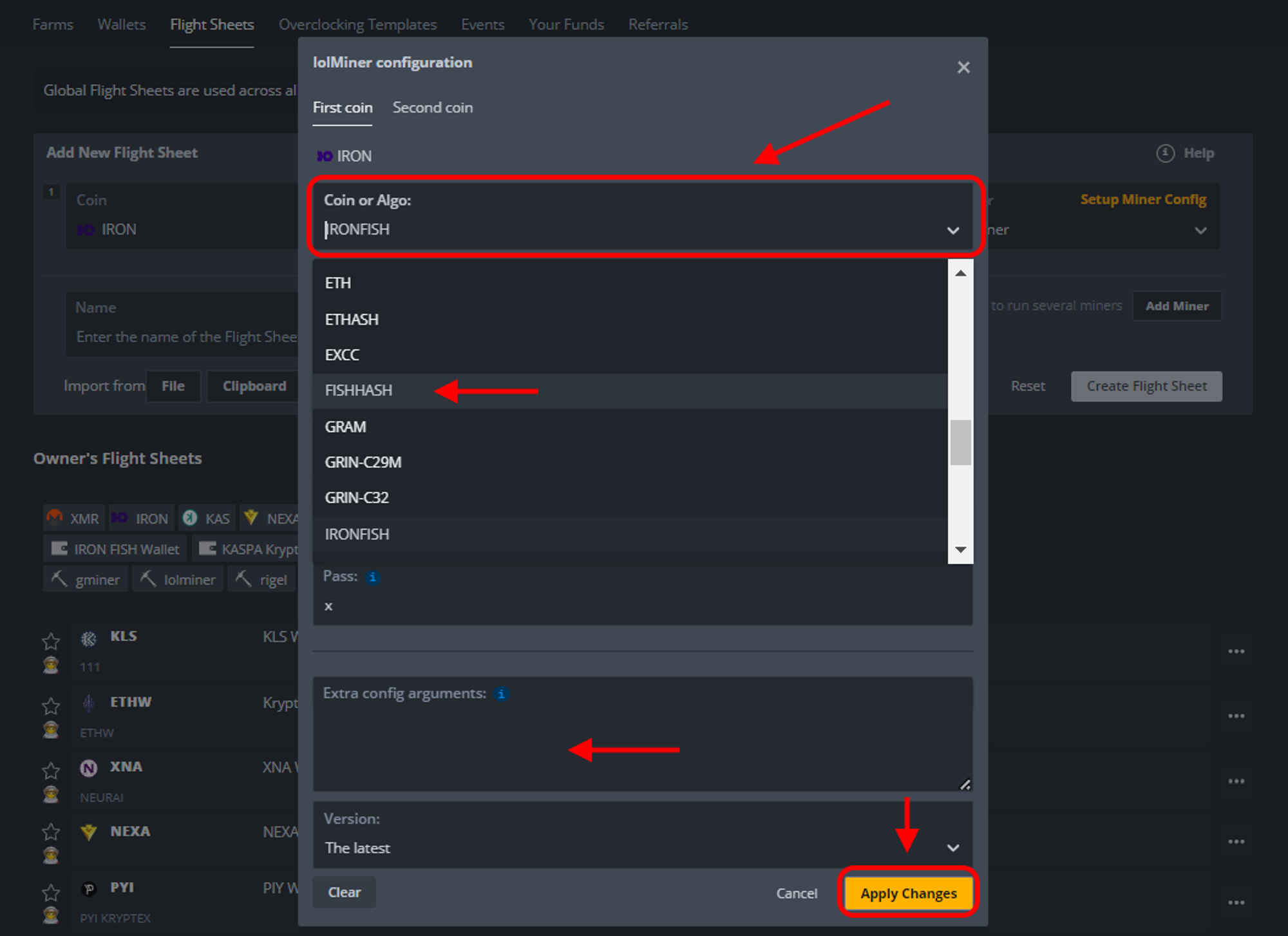The width and height of the screenshot is (1288, 936).
Task: Star the XNA flight sheet
Action: point(51,770)
